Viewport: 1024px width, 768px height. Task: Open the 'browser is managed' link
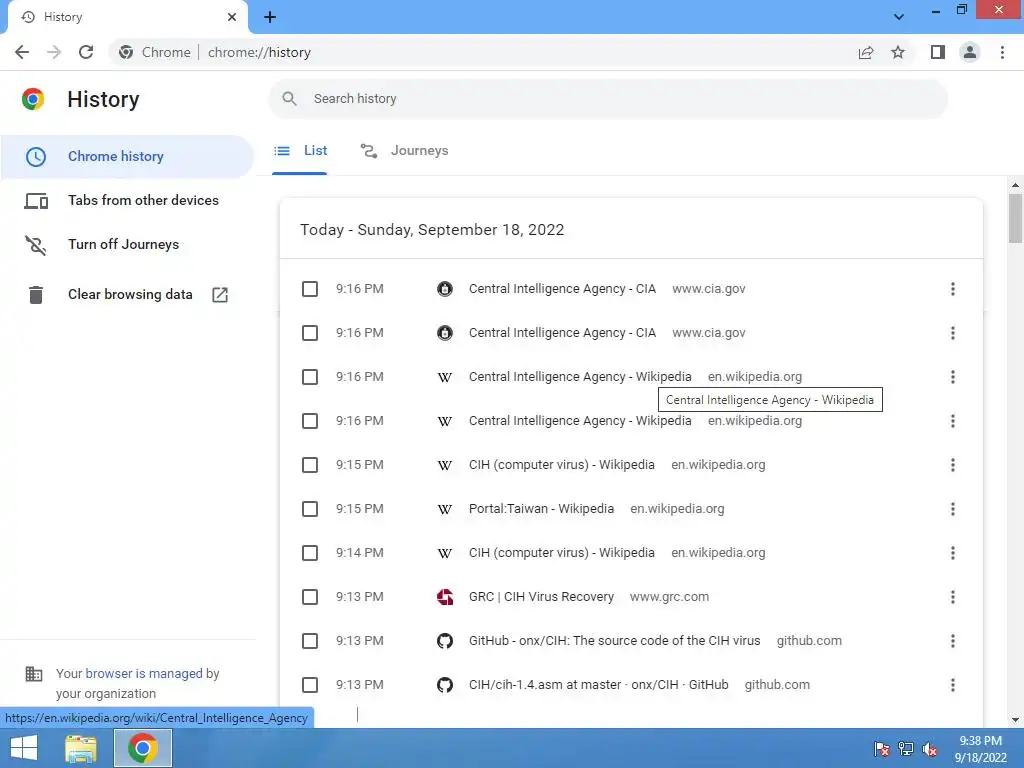tap(144, 673)
